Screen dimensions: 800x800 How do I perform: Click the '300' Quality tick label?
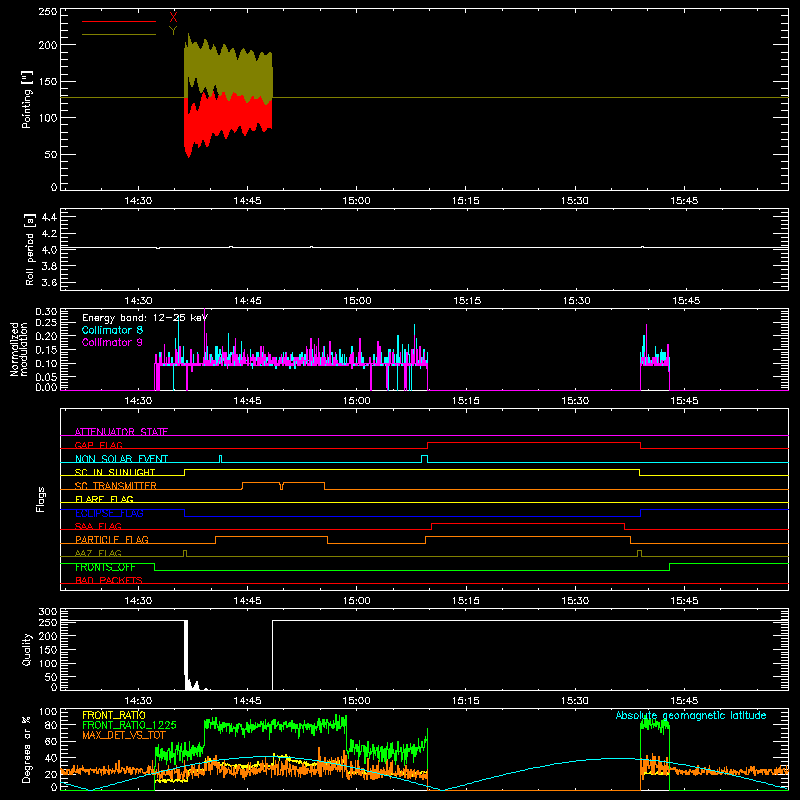(48, 612)
